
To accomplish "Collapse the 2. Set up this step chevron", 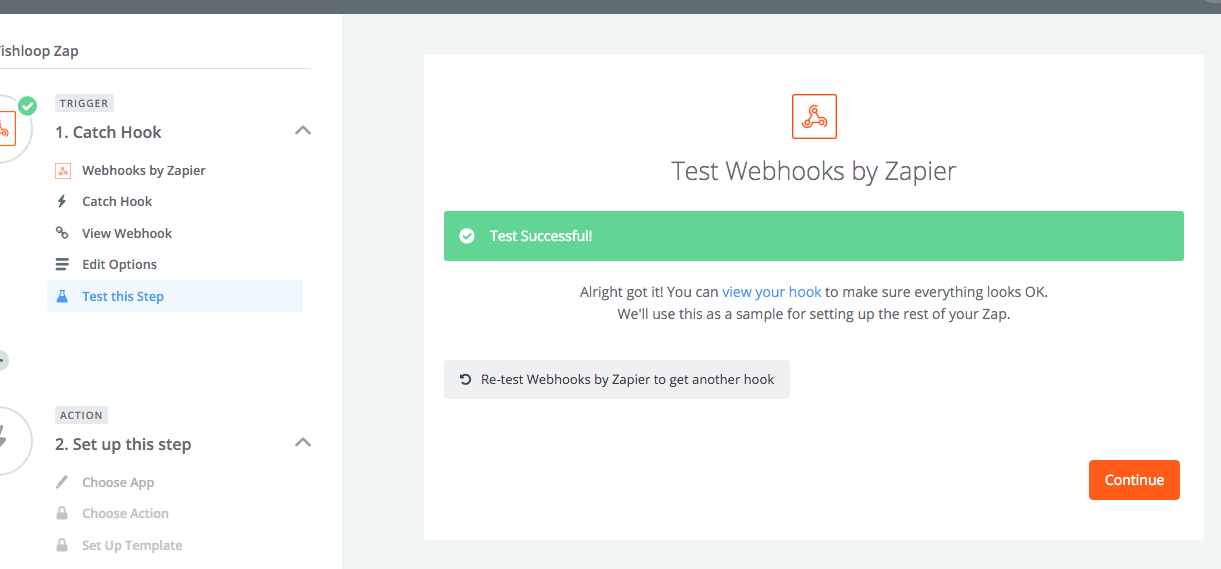I will click(x=303, y=443).
